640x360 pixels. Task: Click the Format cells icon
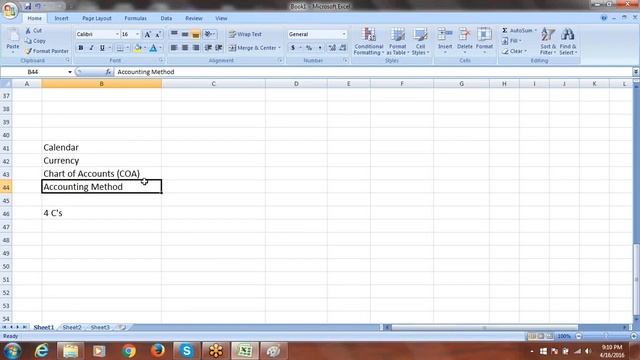[x=484, y=35]
